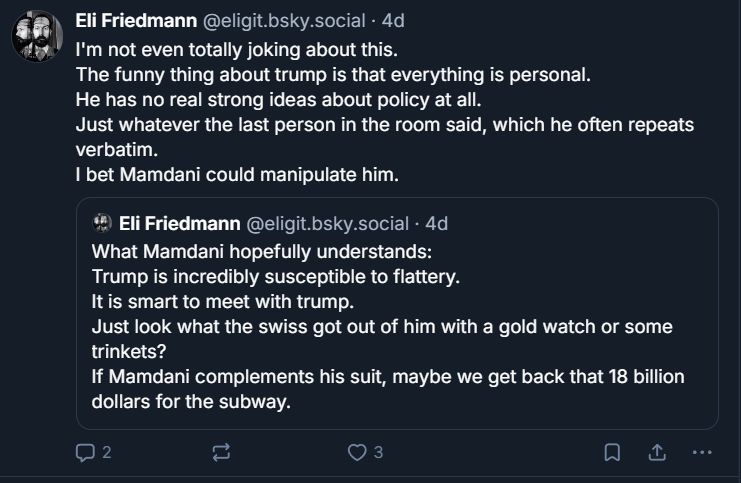Click the small avatar in the quoted post

(x=101, y=222)
